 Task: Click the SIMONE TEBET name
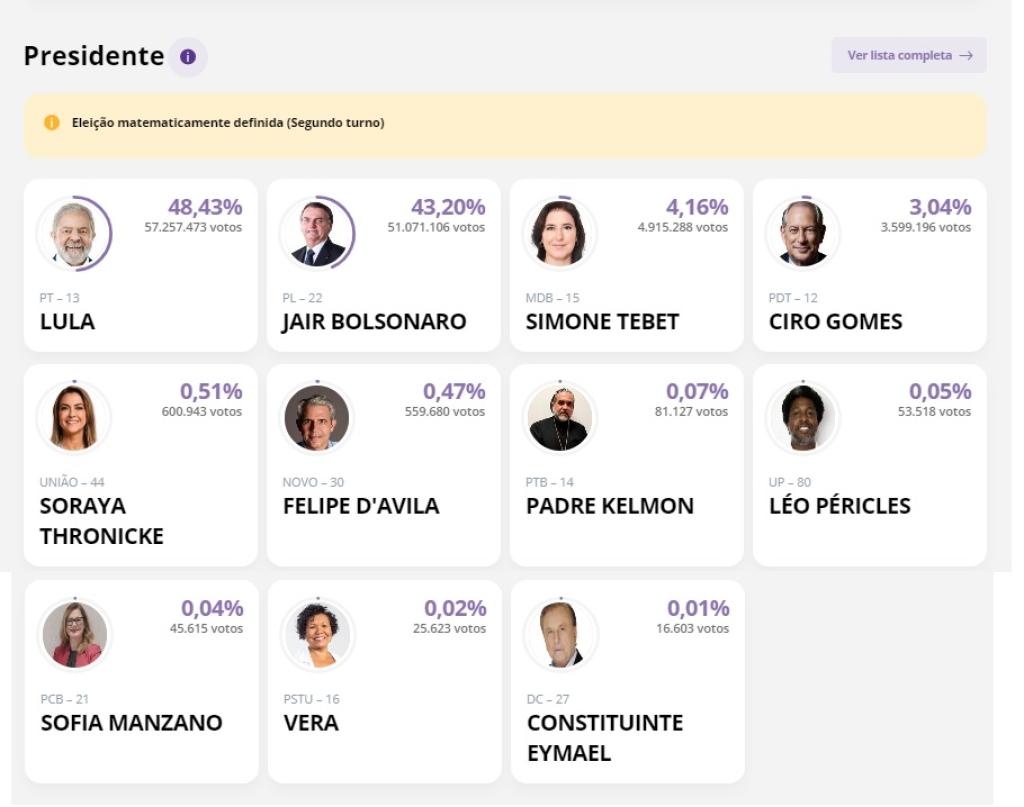click(x=602, y=322)
